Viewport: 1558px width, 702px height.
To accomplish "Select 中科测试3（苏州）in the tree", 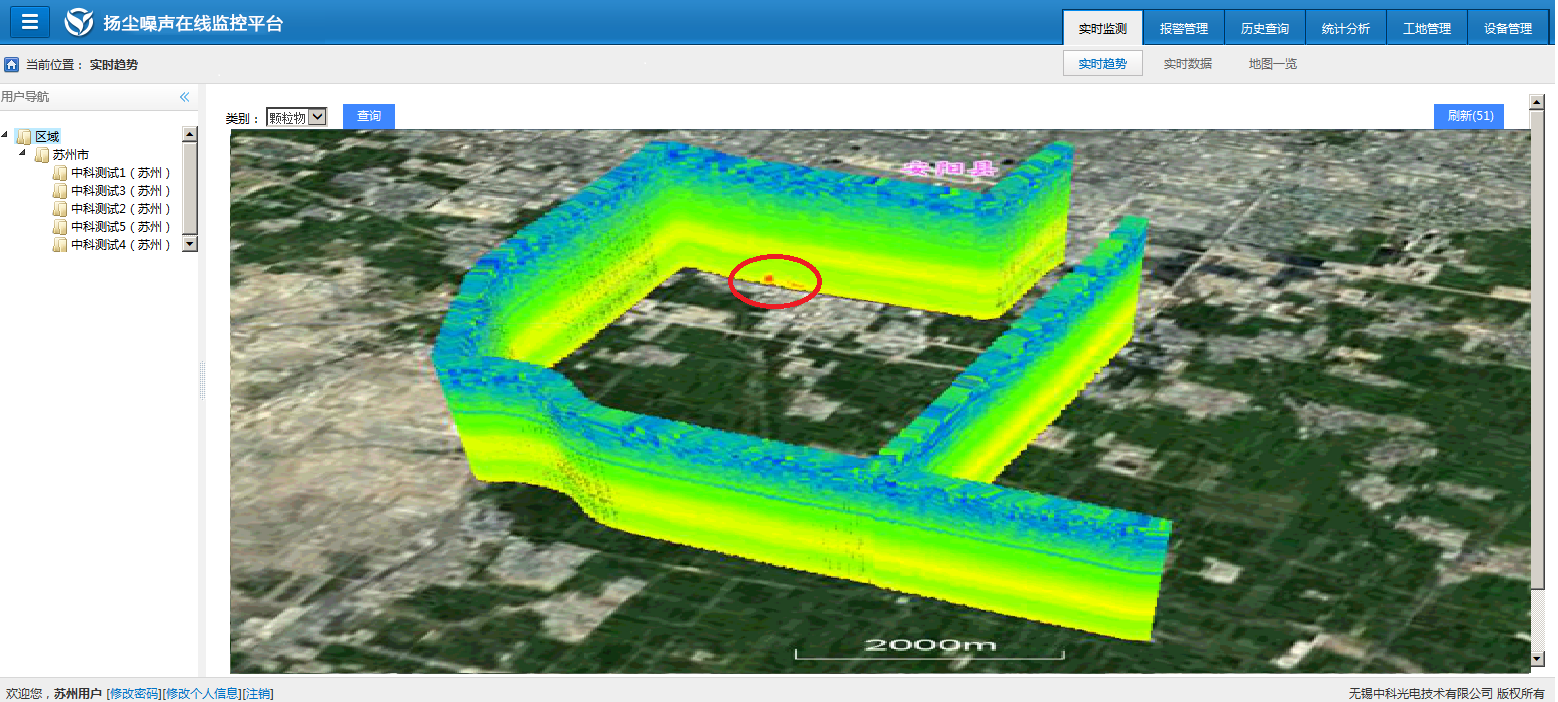I will (120, 191).
